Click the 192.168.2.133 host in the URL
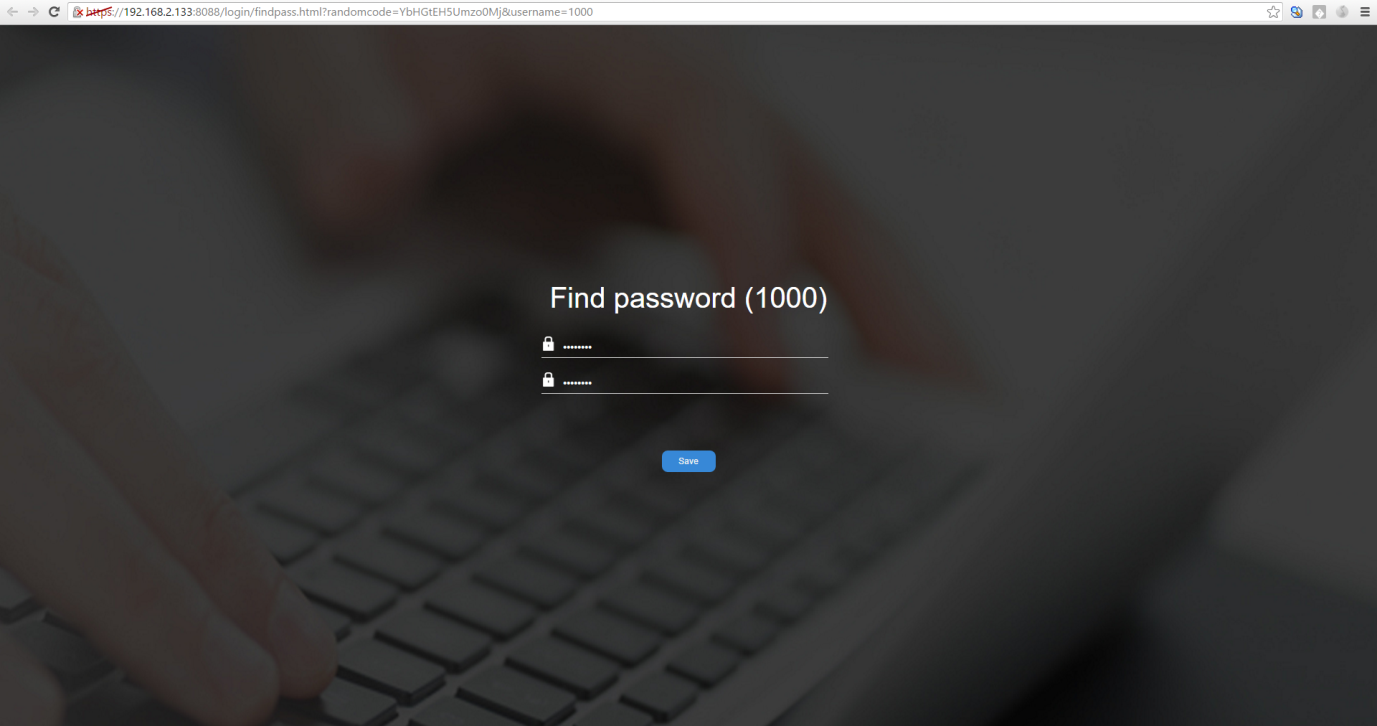The height and width of the screenshot is (726, 1377). 158,12
